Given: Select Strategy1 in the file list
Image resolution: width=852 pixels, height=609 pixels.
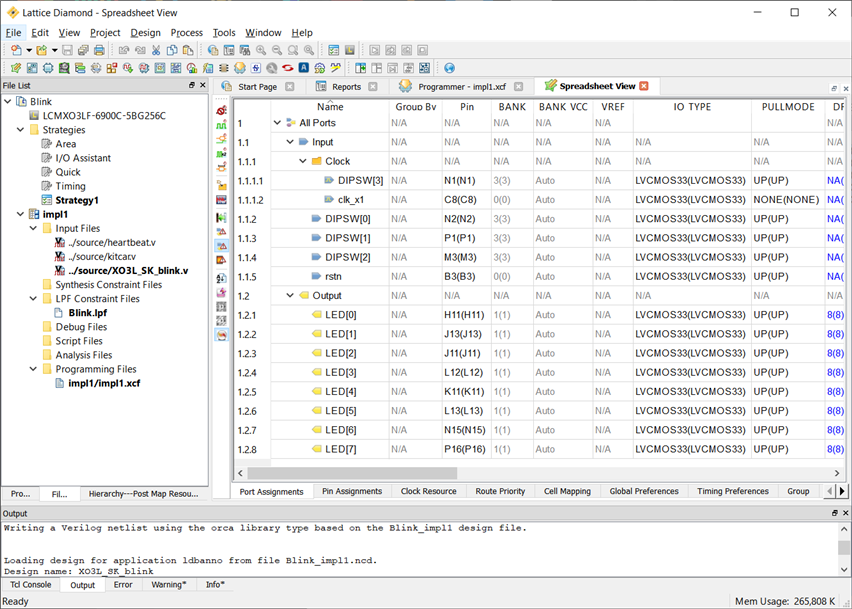Looking at the screenshot, I should (77, 200).
